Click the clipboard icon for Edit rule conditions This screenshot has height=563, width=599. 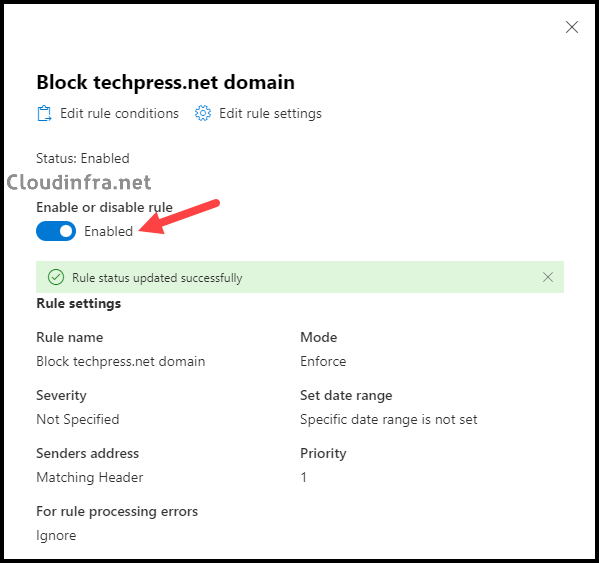point(44,113)
